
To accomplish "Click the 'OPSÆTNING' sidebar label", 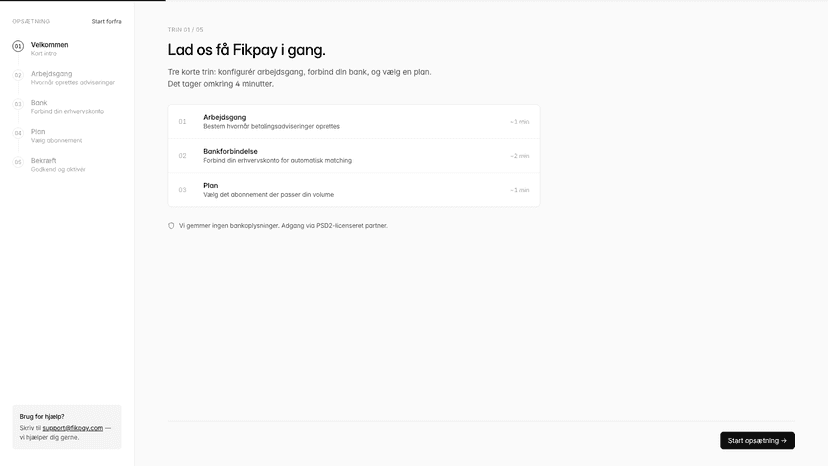I will pyautogui.click(x=31, y=22).
